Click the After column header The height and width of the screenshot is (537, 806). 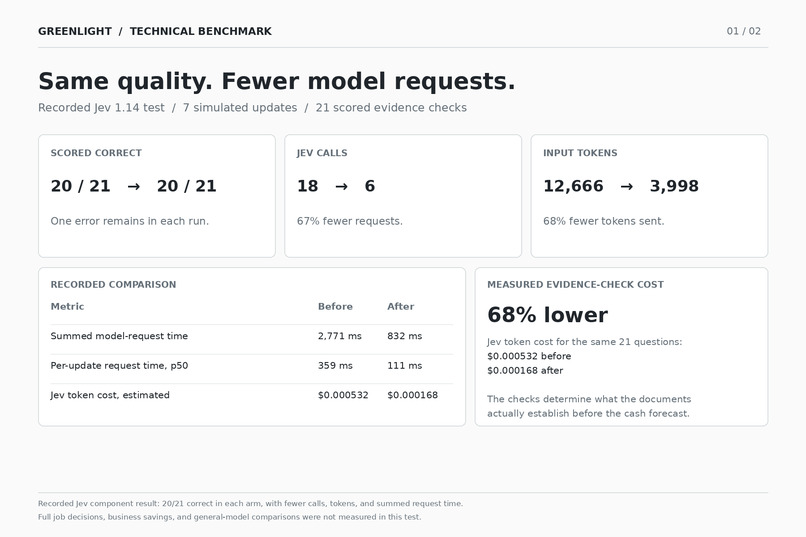(400, 306)
